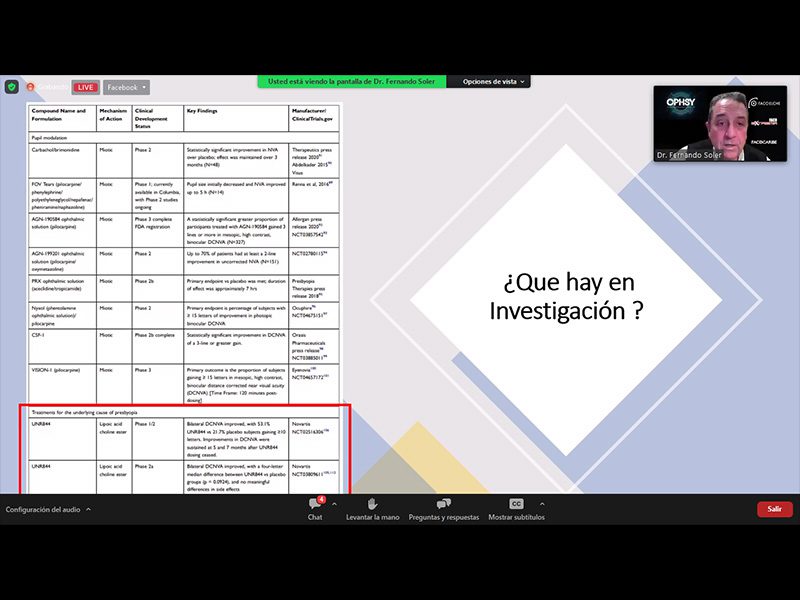
Task: Expand chat options caret
Action: coord(334,504)
